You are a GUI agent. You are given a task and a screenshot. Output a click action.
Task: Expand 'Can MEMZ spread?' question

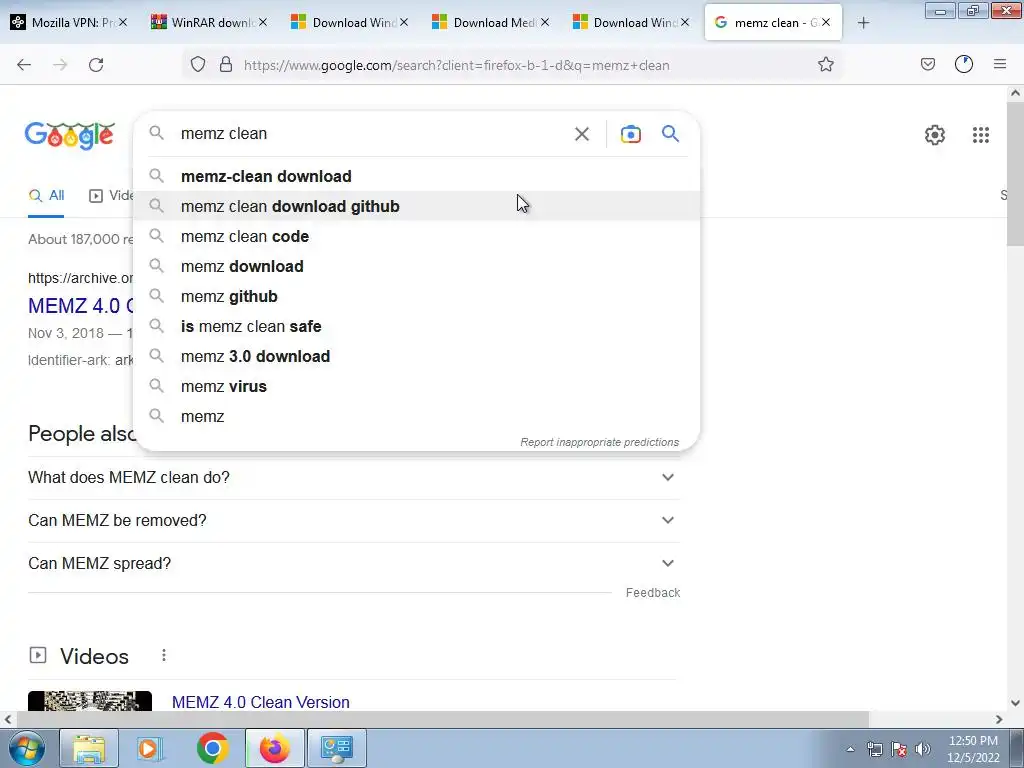(354, 564)
